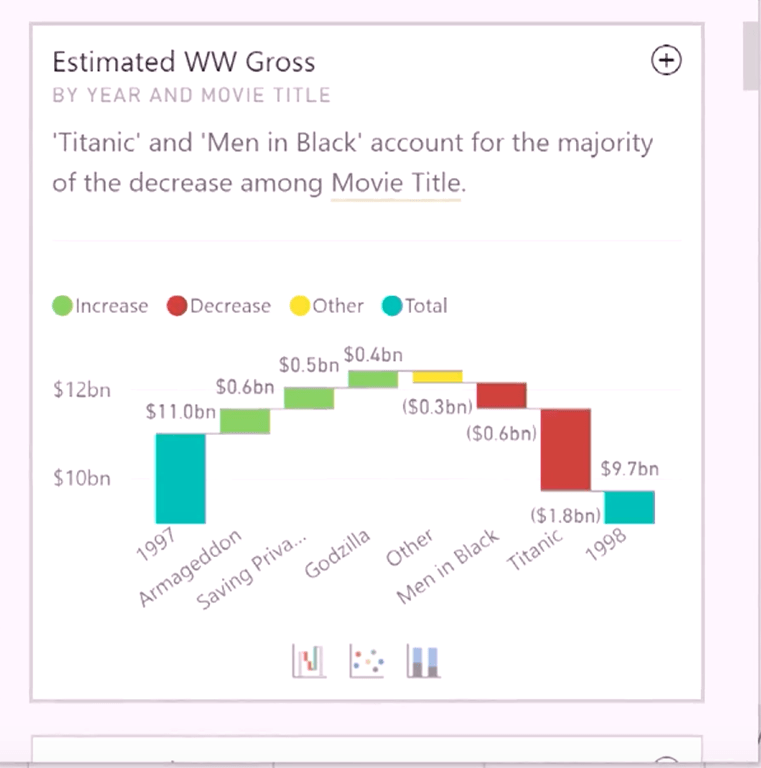Click the Estimated WW Gross title
This screenshot has width=761, height=768.
click(183, 62)
